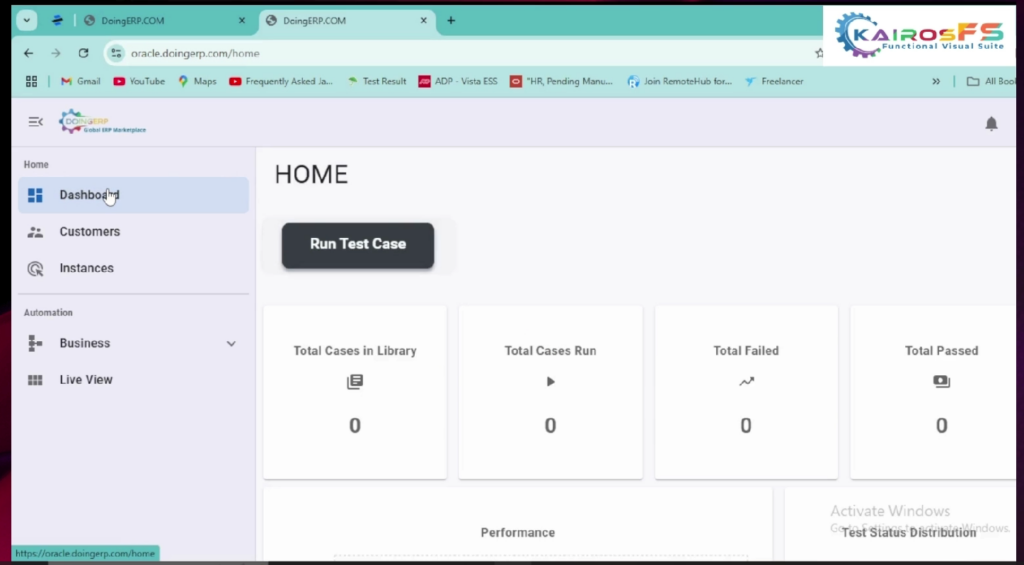Click the Live View grid icon
Image resolution: width=1024 pixels, height=565 pixels.
tap(35, 380)
